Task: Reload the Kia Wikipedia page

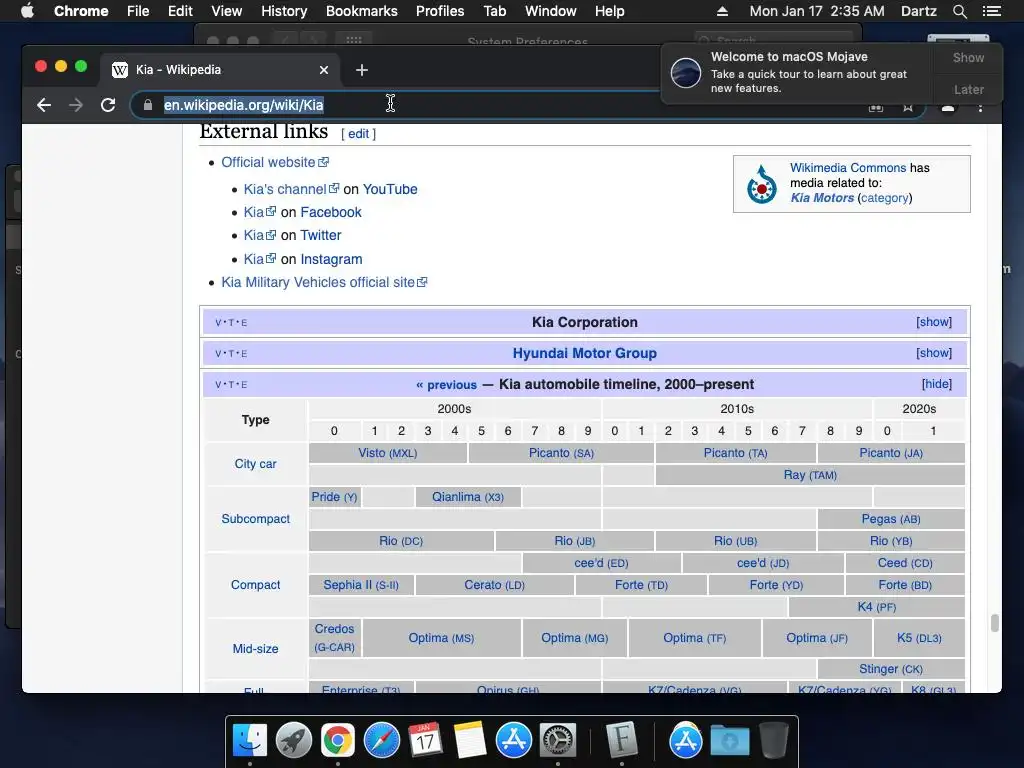Action: click(x=108, y=105)
